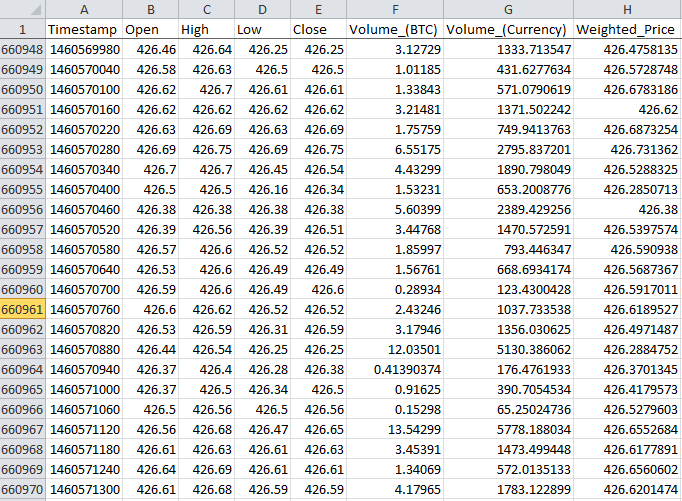682x501 pixels.
Task: Click the High header cell
Action: click(x=207, y=29)
